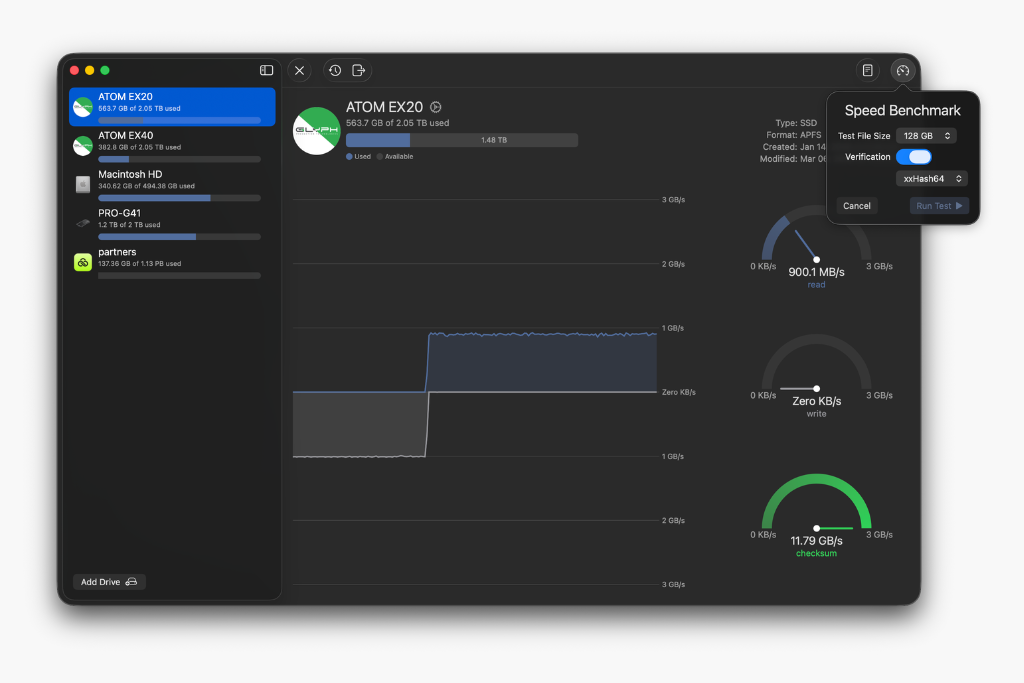Toggle the sidebar panel icon
This screenshot has height=683, width=1024.
pyautogui.click(x=267, y=70)
